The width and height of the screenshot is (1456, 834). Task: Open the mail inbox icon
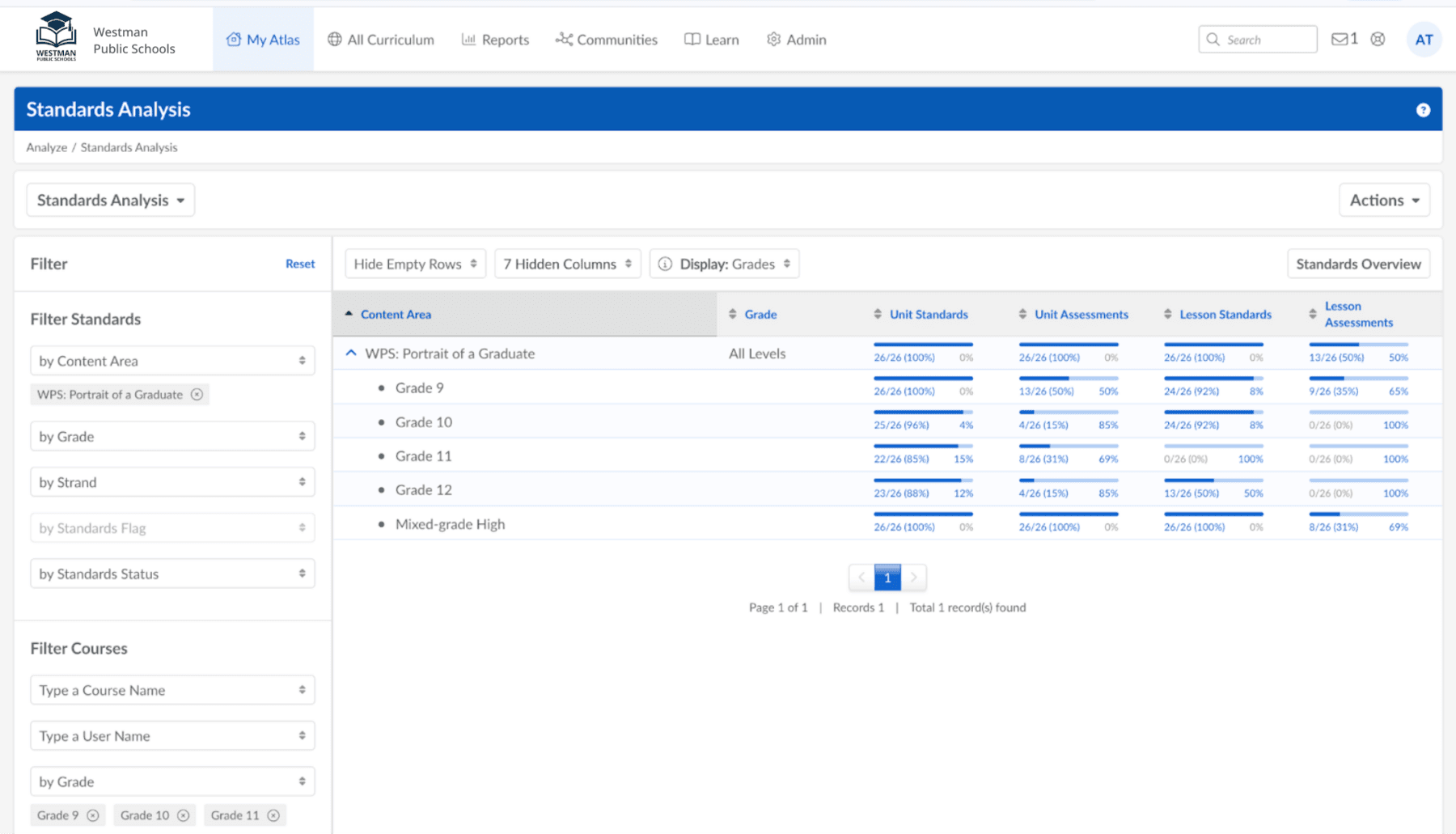pyautogui.click(x=1340, y=39)
